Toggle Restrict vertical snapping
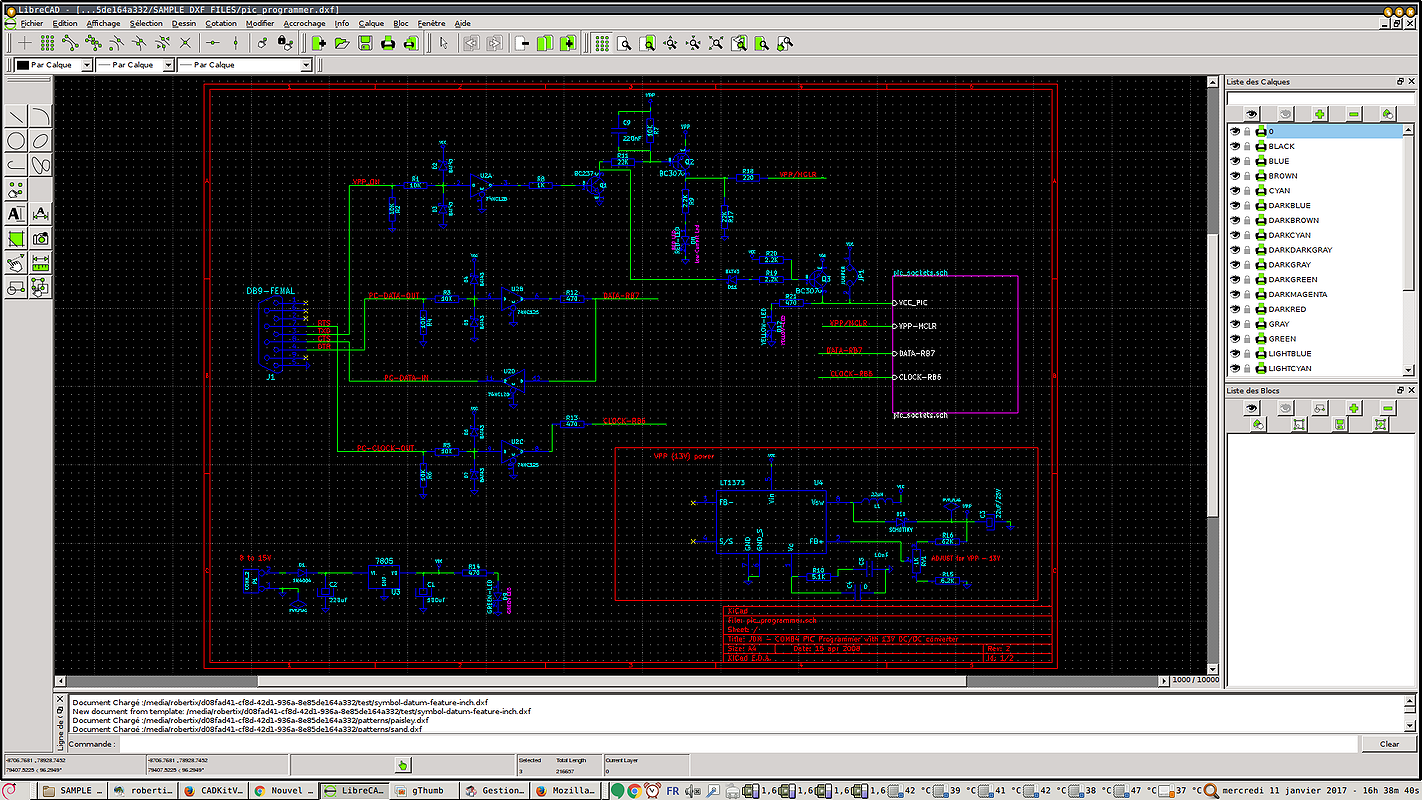The width and height of the screenshot is (1422, 800). pos(235,43)
